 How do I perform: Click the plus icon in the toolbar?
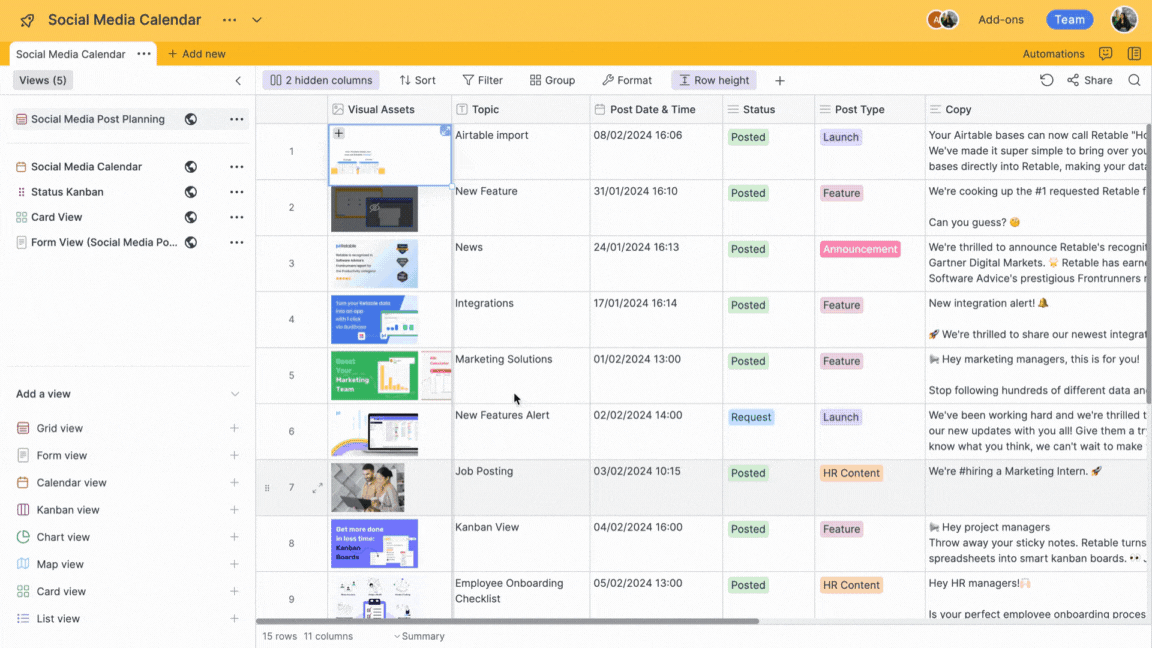[x=780, y=81]
